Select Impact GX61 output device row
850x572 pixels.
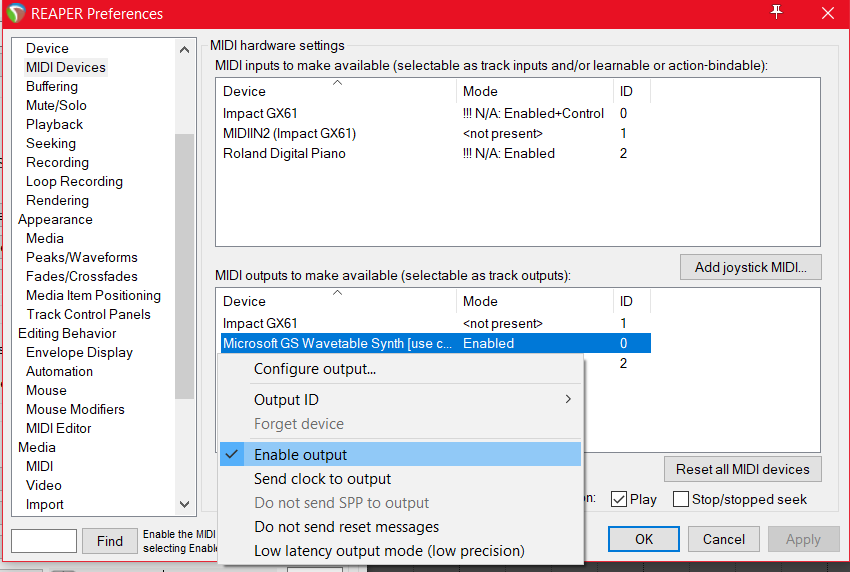[434, 323]
